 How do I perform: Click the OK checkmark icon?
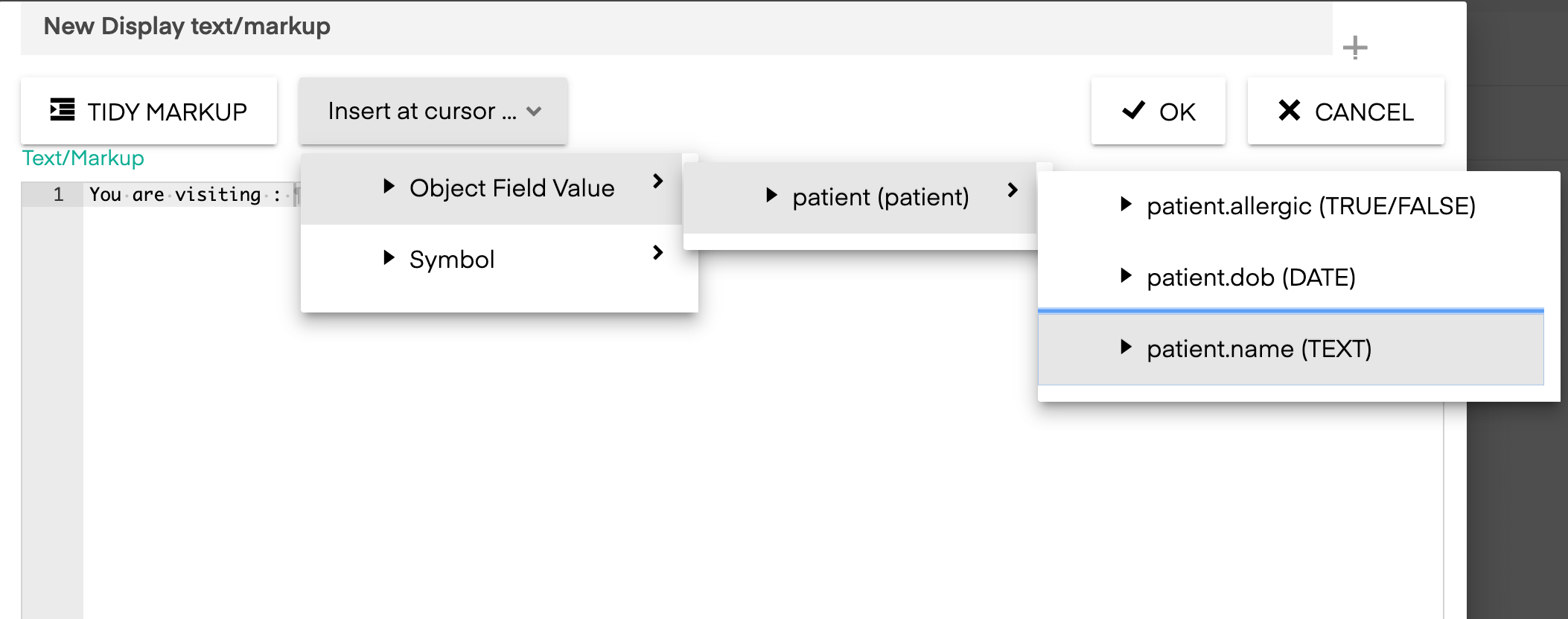[x=1133, y=110]
